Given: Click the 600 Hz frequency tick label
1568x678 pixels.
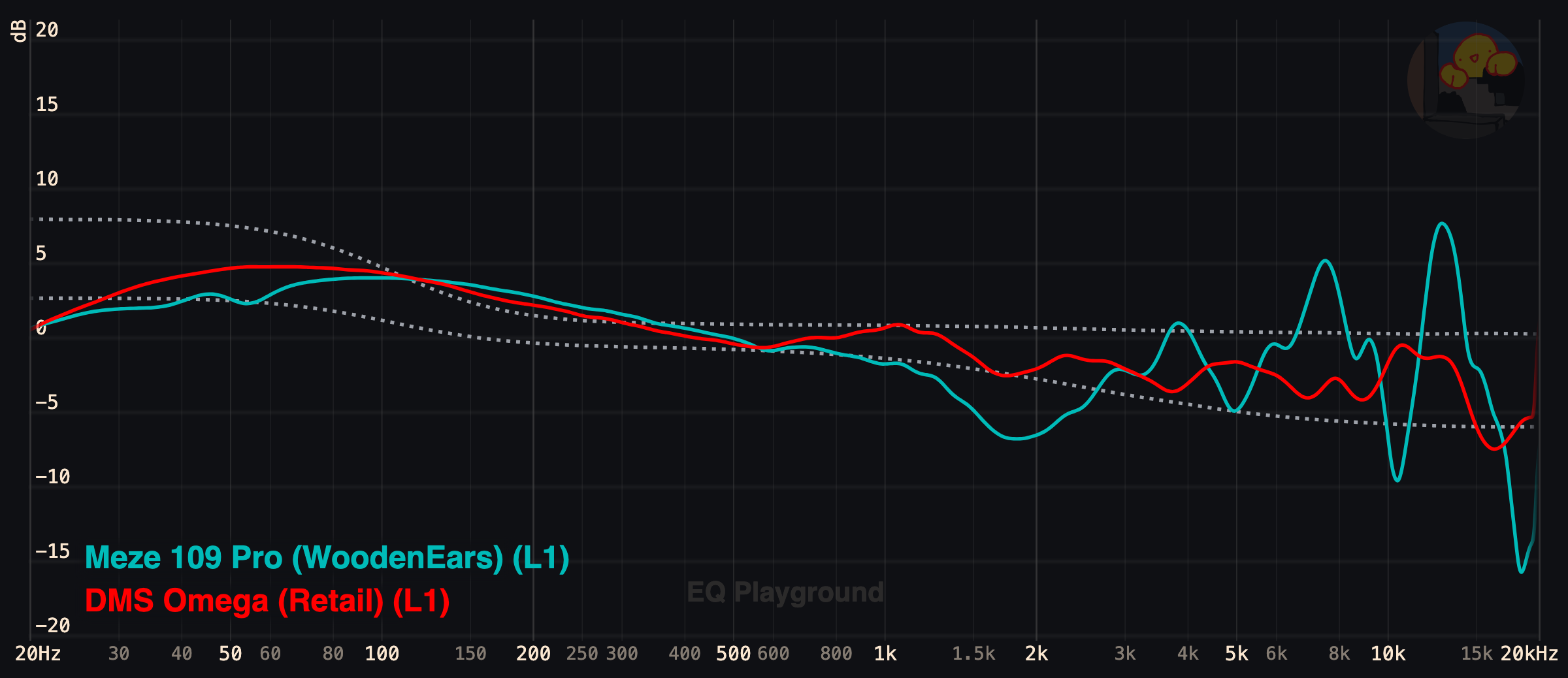Looking at the screenshot, I should tap(774, 654).
